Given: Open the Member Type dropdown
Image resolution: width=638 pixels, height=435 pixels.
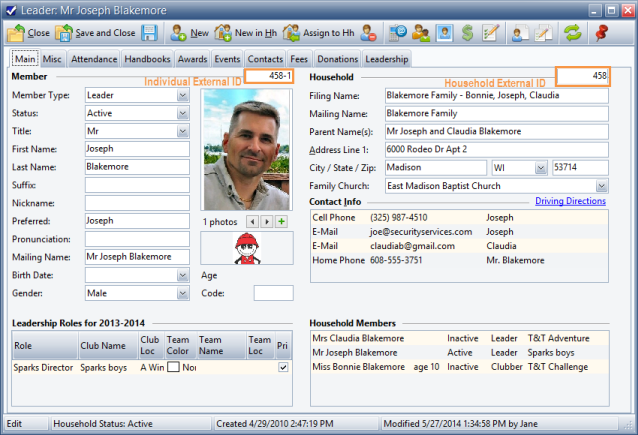Looking at the screenshot, I should tap(182, 96).
